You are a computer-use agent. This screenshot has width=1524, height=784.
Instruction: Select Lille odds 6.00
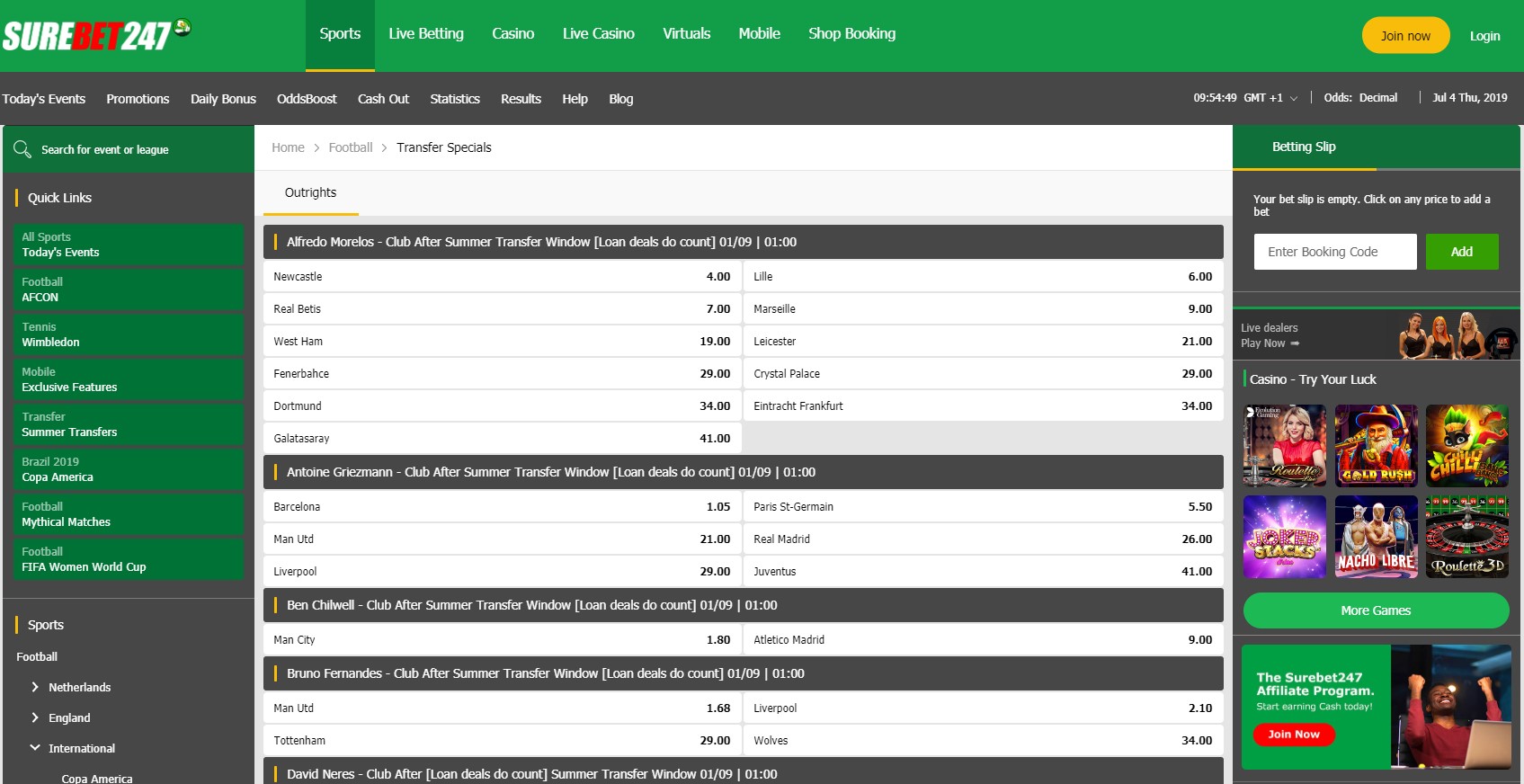(984, 277)
